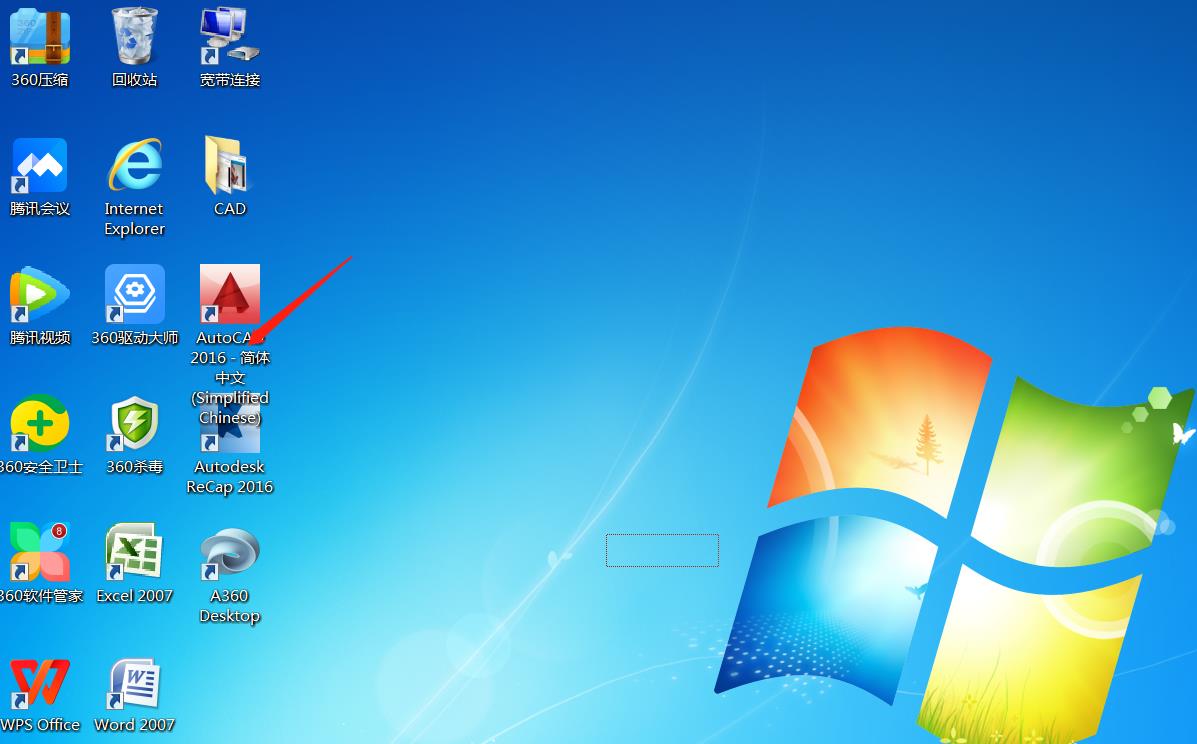Viewport: 1197px width, 744px height.
Task: Click the 360软件管家 software manager icon
Action: pyautogui.click(x=40, y=553)
